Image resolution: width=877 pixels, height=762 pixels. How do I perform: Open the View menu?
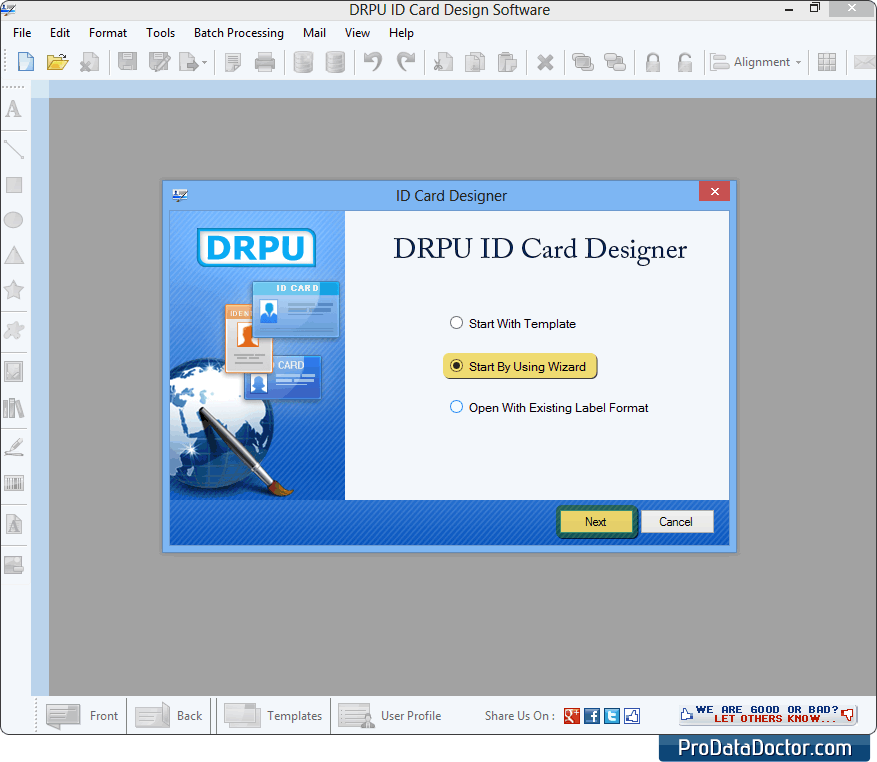(357, 33)
